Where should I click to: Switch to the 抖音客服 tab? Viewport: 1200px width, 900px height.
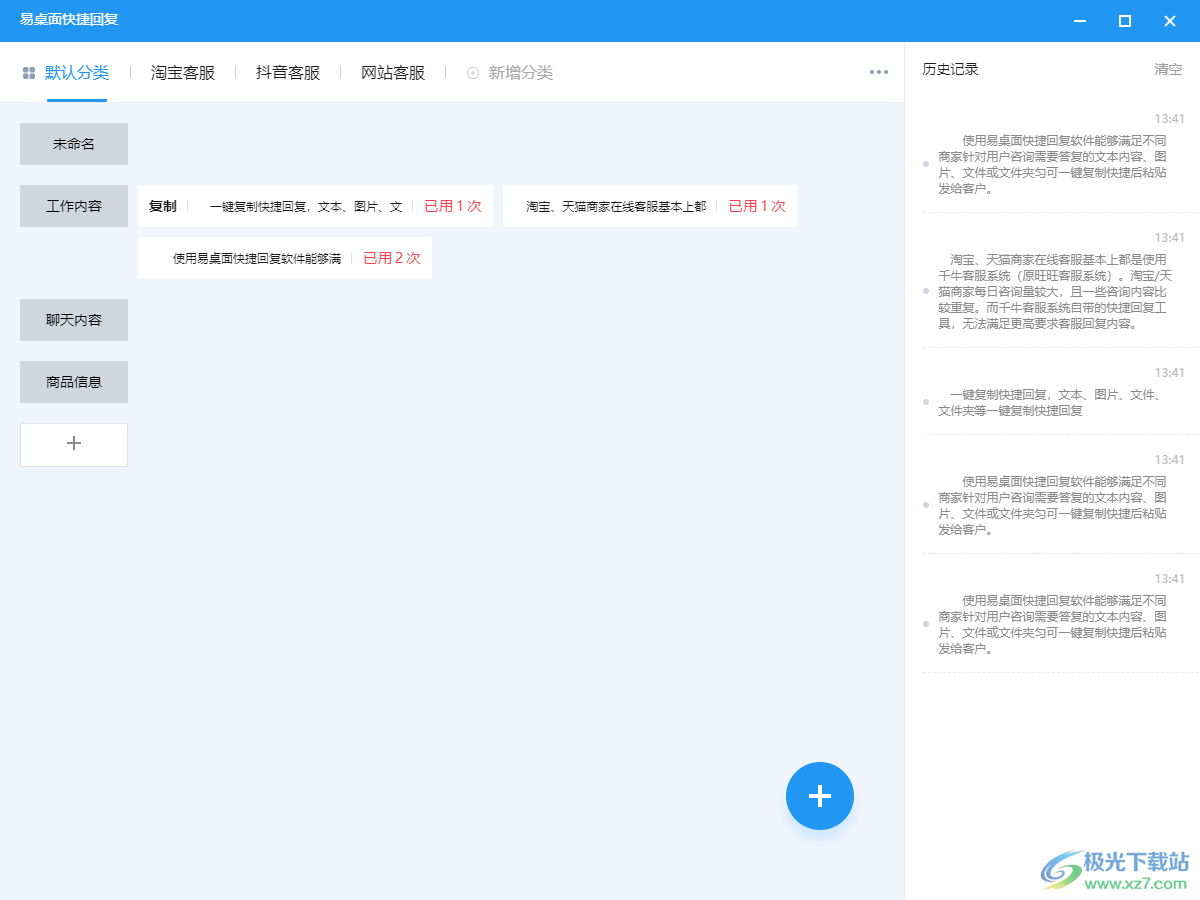(288, 73)
